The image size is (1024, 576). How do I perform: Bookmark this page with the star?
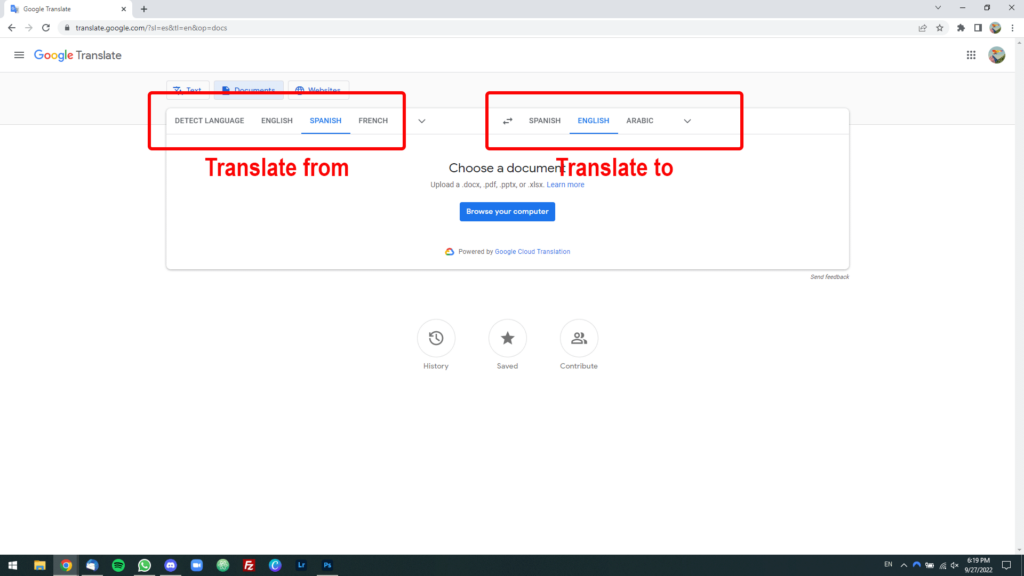click(940, 28)
